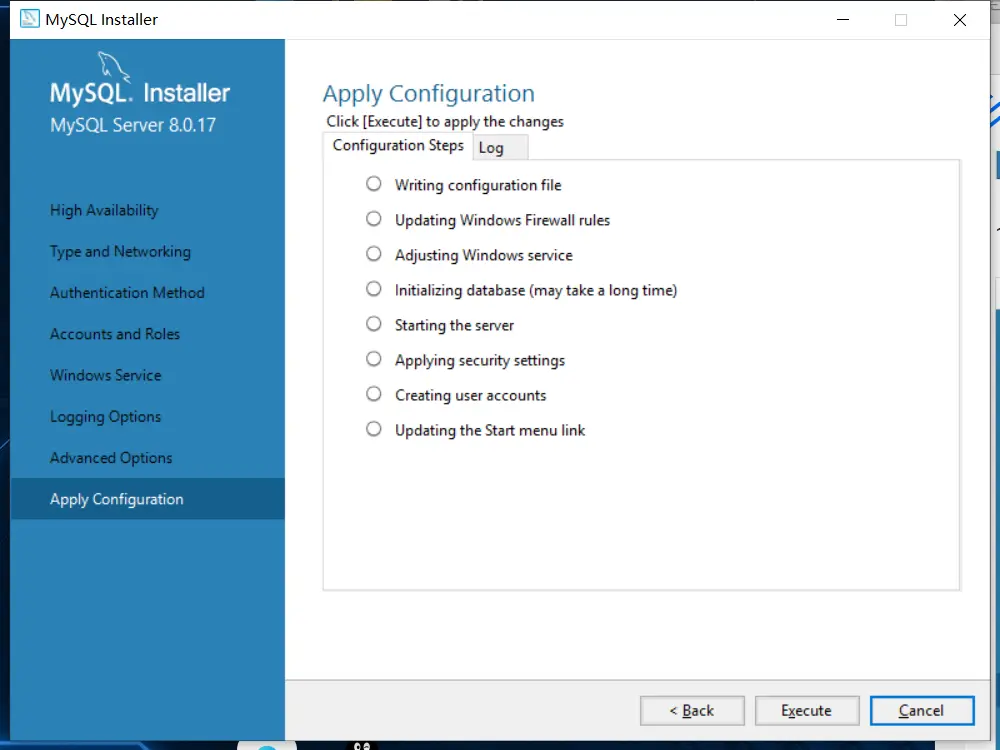Close the MySQL Installer window
Screen dimensions: 1000x750
coord(960,20)
